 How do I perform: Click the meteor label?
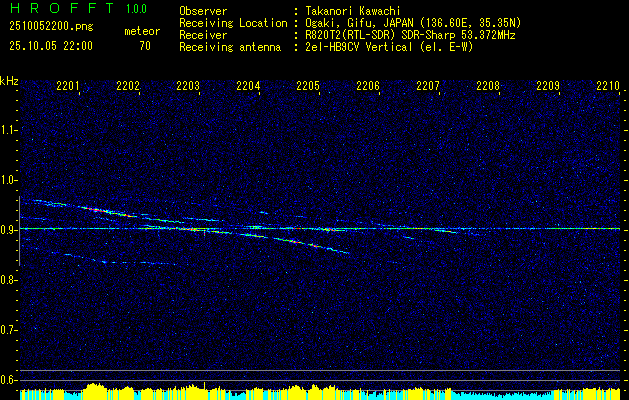[142, 31]
